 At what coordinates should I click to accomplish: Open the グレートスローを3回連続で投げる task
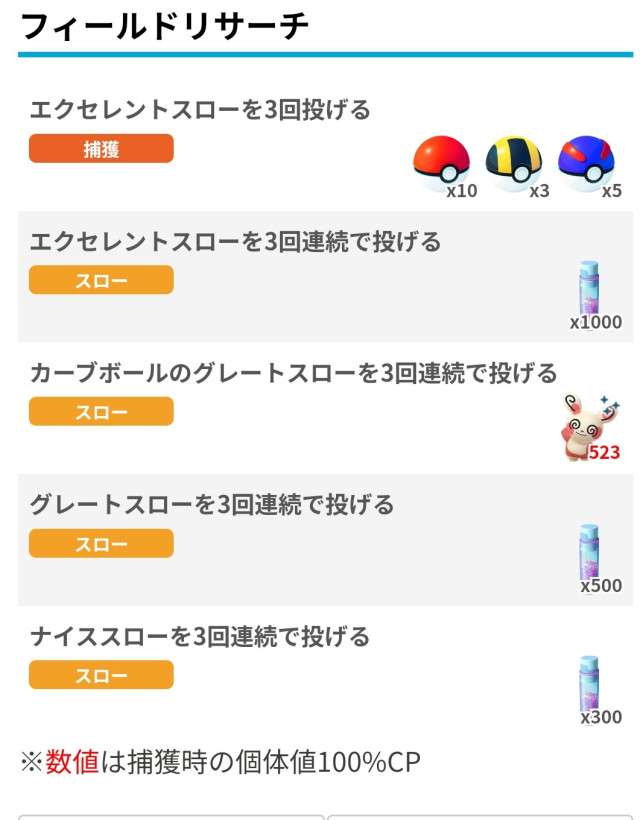point(212,505)
